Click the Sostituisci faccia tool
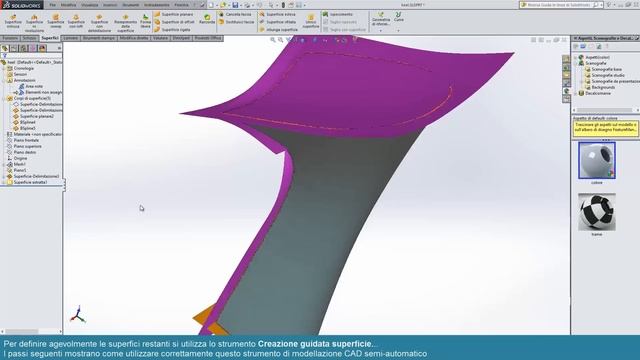Screen dimensions: 640x360 pos(236,22)
